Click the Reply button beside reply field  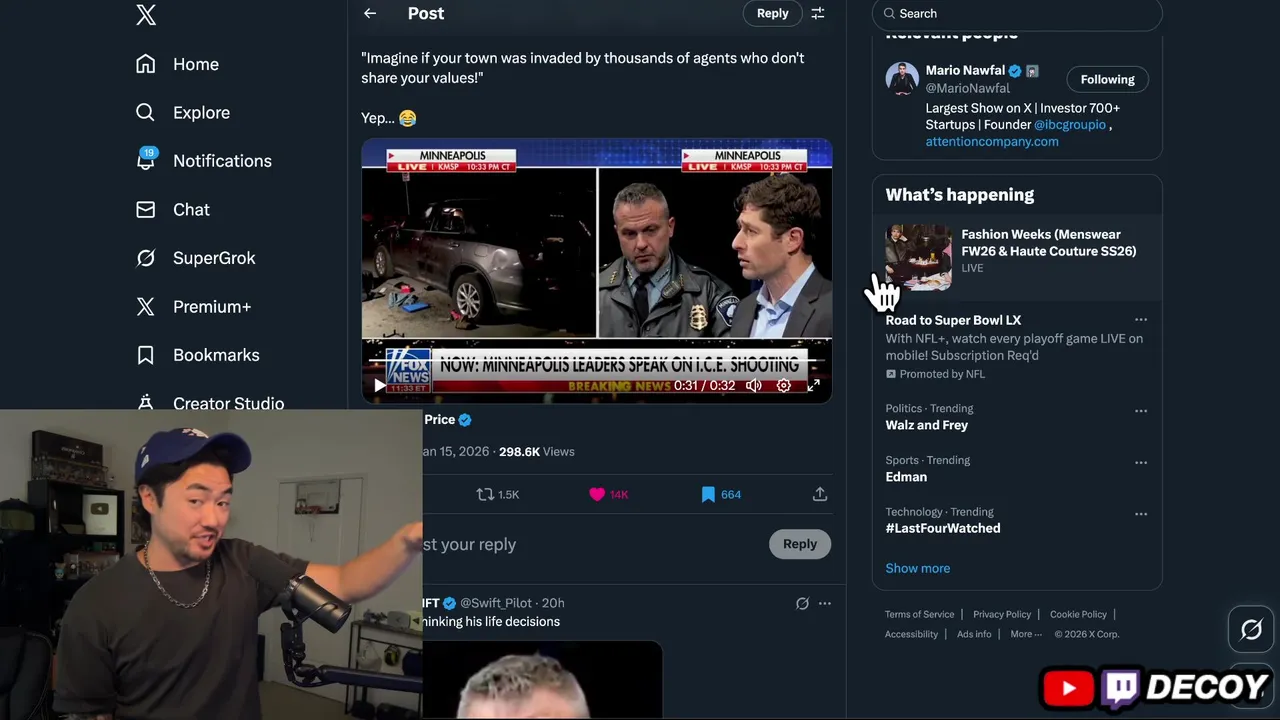pos(800,544)
